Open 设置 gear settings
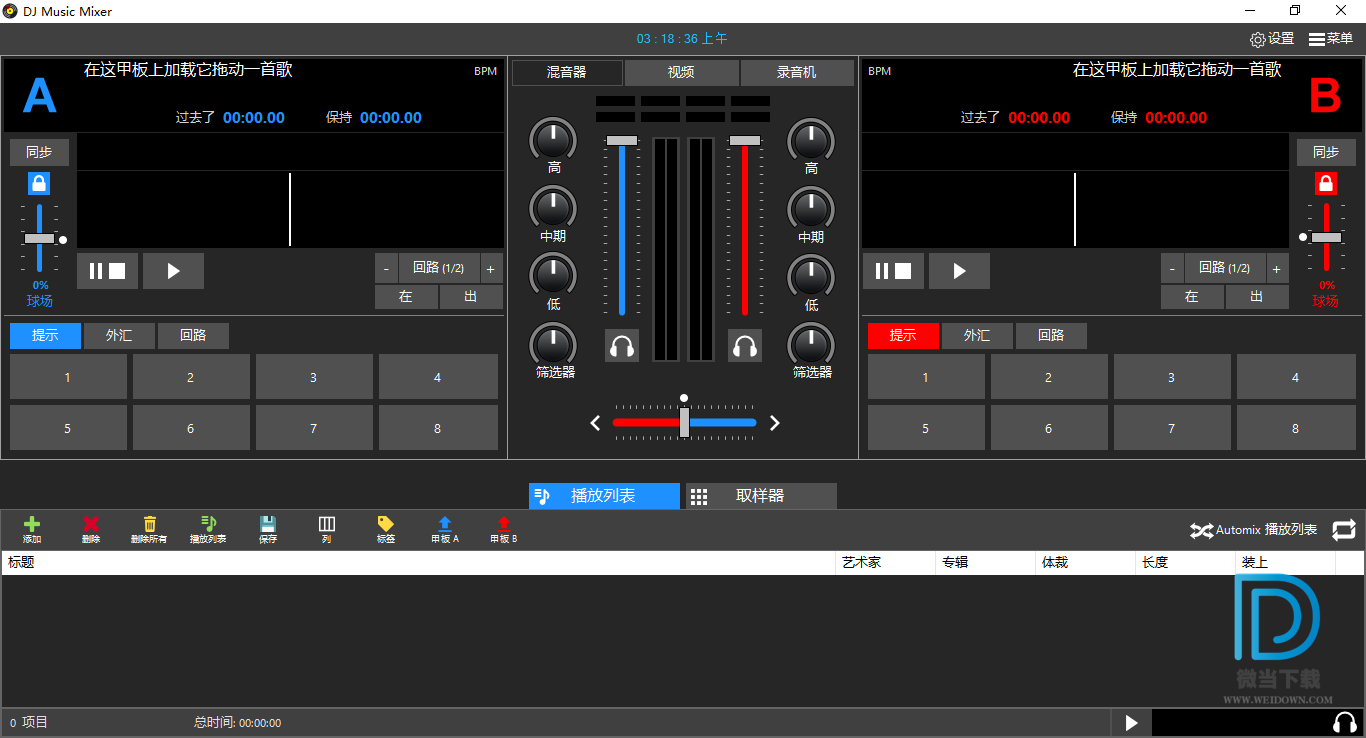Image resolution: width=1366 pixels, height=738 pixels. click(1272, 39)
